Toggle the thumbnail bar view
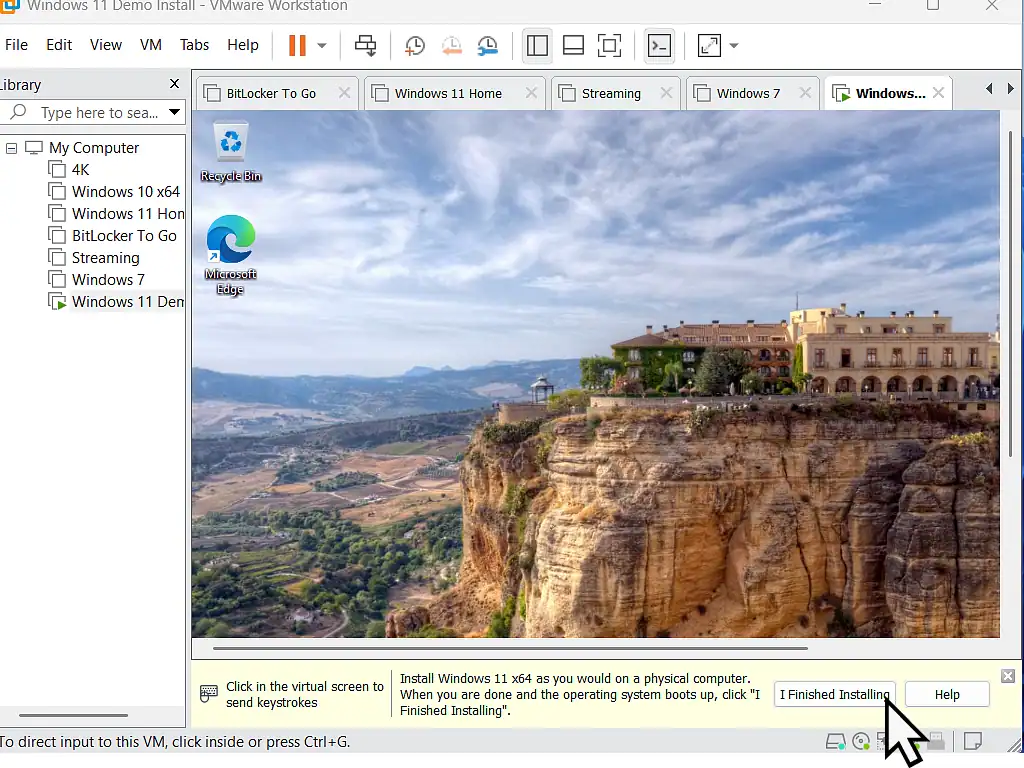This screenshot has height=768, width=1024. pyautogui.click(x=573, y=45)
